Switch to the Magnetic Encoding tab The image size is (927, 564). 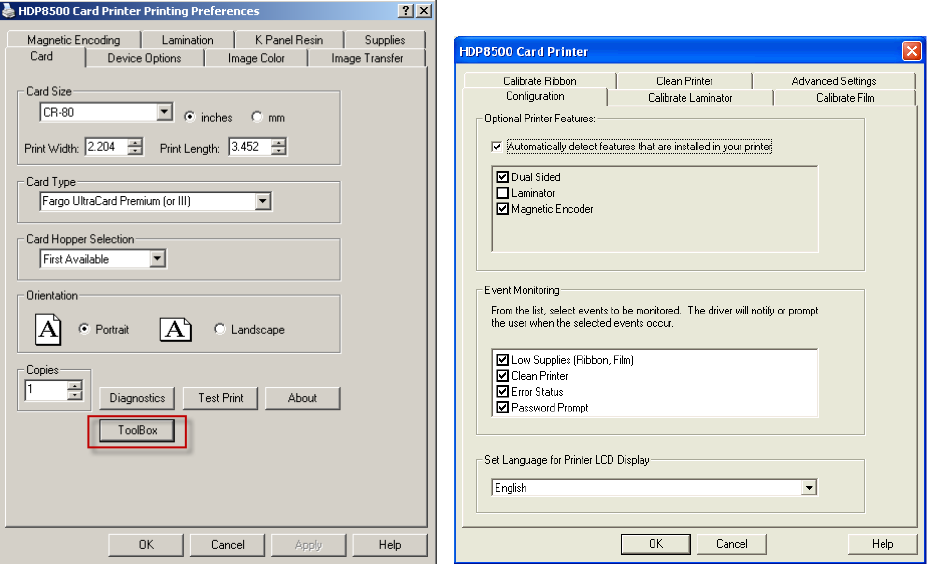coord(73,40)
